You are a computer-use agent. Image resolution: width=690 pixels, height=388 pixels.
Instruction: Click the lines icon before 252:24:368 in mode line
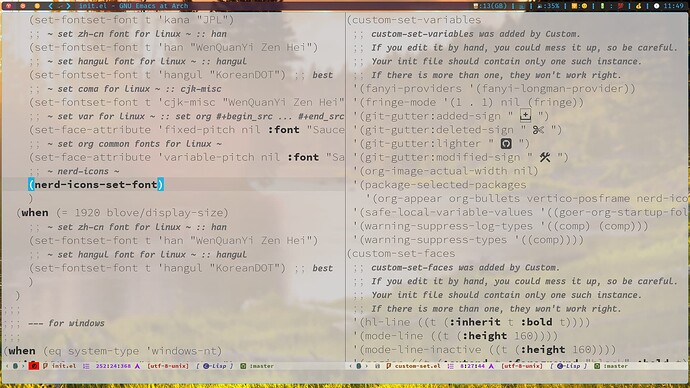pos(86,366)
